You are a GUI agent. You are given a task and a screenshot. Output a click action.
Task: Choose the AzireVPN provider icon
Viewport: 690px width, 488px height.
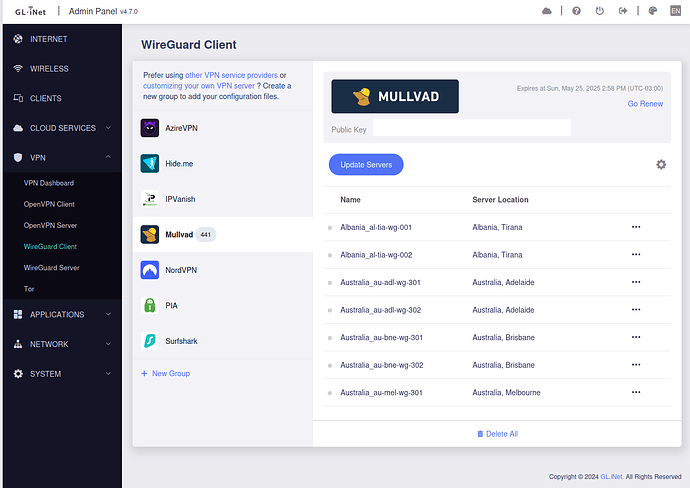[149, 128]
